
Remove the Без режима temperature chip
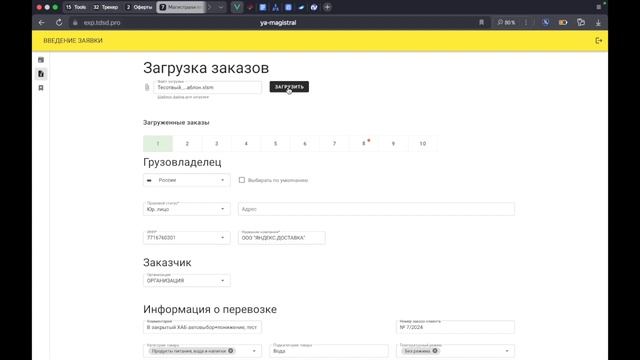[435, 351]
